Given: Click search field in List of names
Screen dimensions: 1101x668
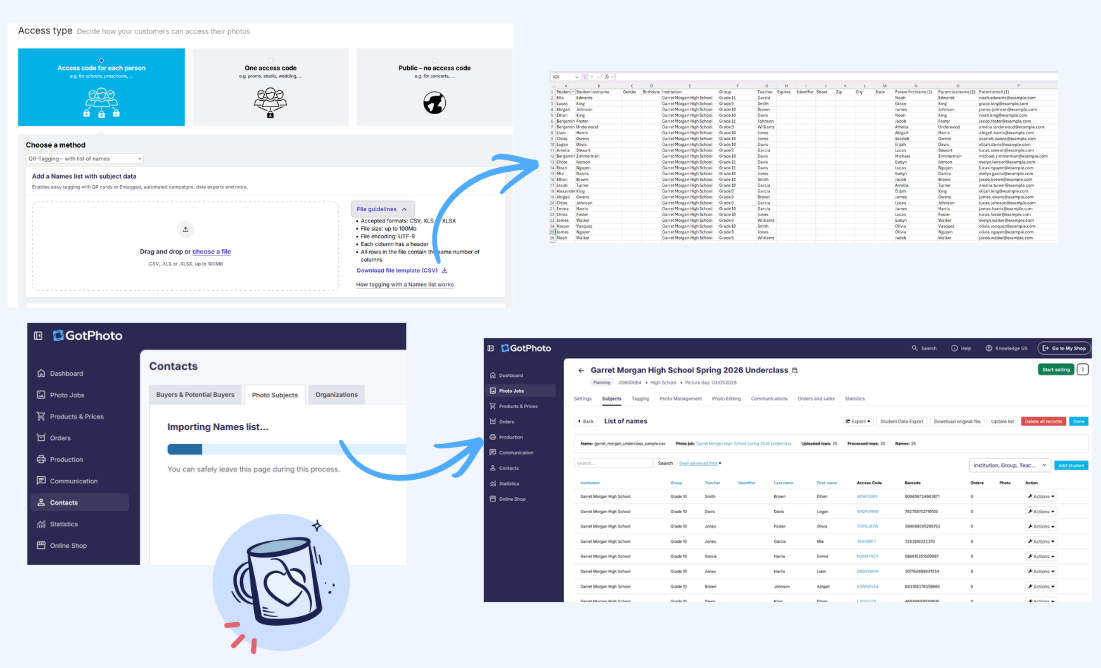Looking at the screenshot, I should pos(613,464).
